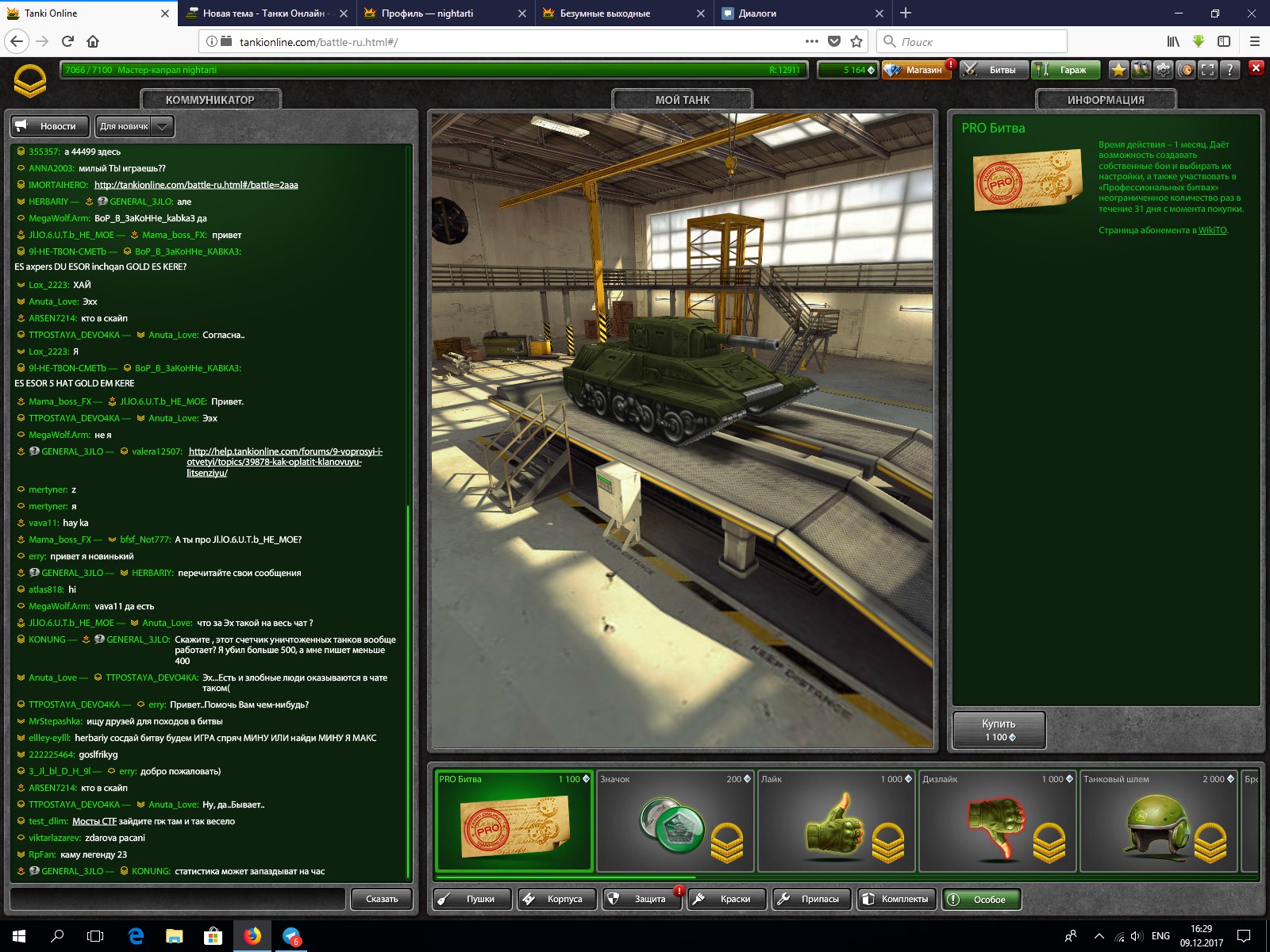The image size is (1270, 952).
Task: Toggle the Firefox sidebar
Action: coord(1224,41)
